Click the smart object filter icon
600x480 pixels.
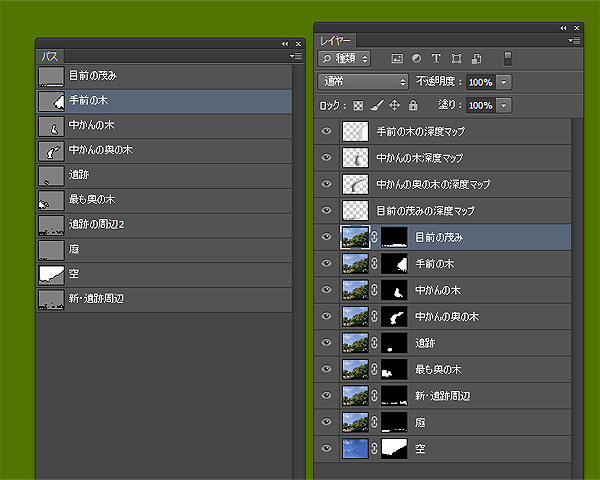[x=476, y=59]
